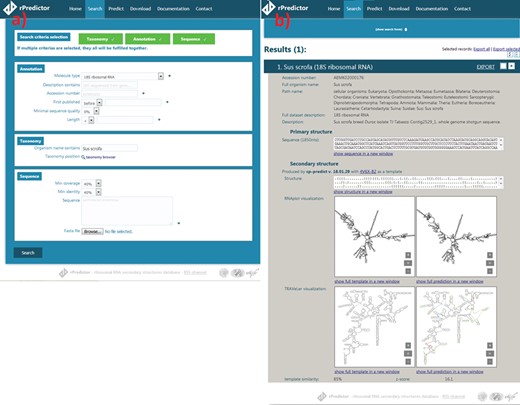
Task: Click the RNAplot template thumbnail
Action: coord(374,236)
